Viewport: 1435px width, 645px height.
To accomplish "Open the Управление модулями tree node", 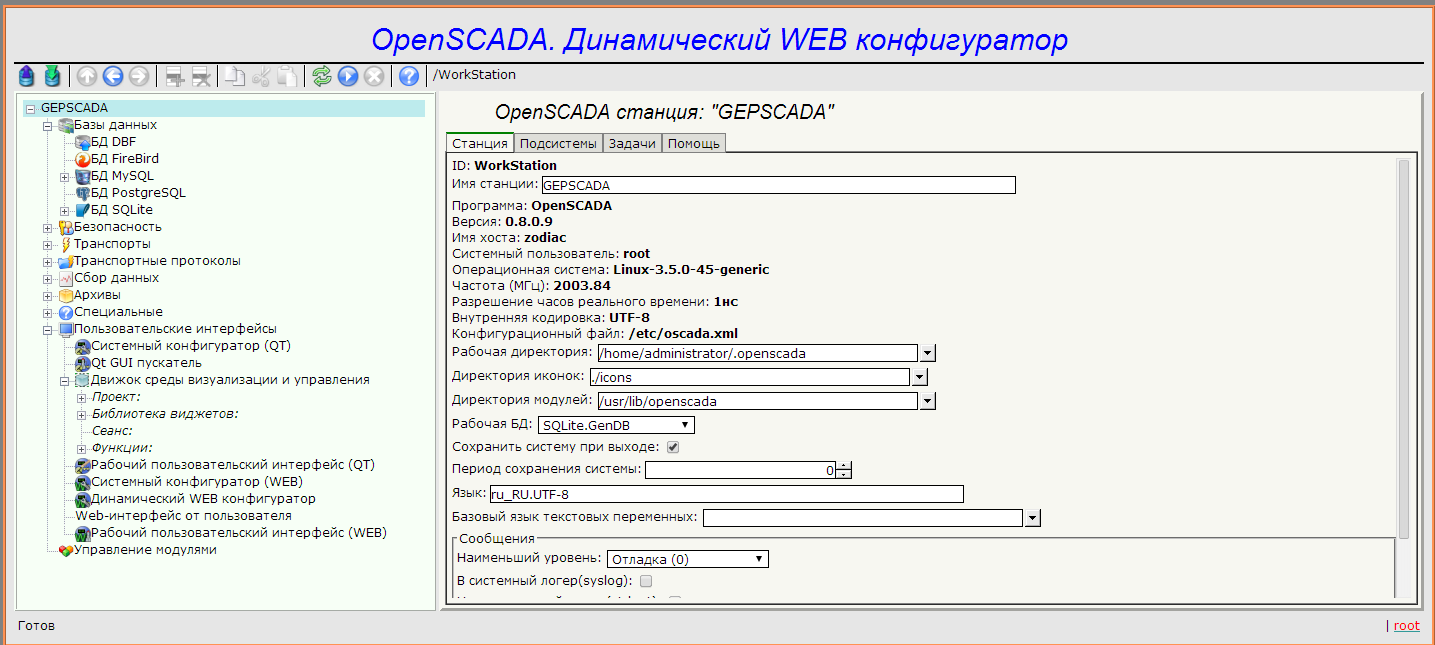I will pos(144,550).
